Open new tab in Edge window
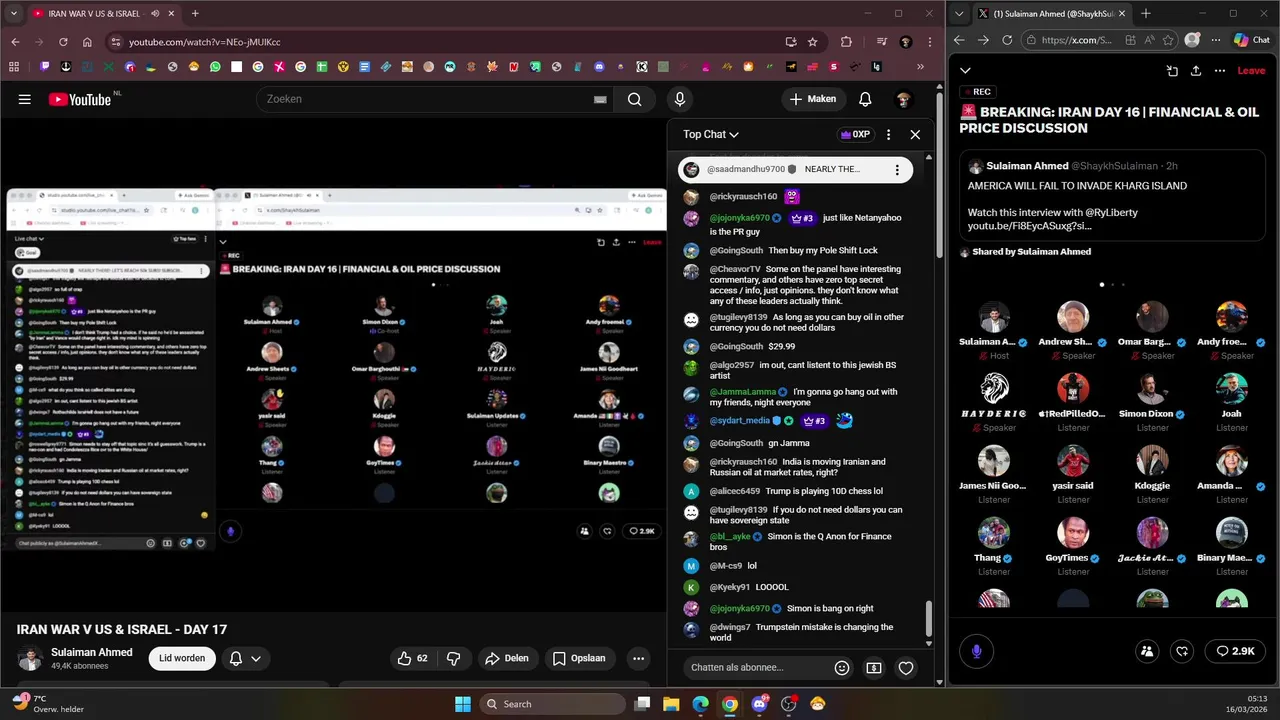The image size is (1280, 720). coord(1146,14)
